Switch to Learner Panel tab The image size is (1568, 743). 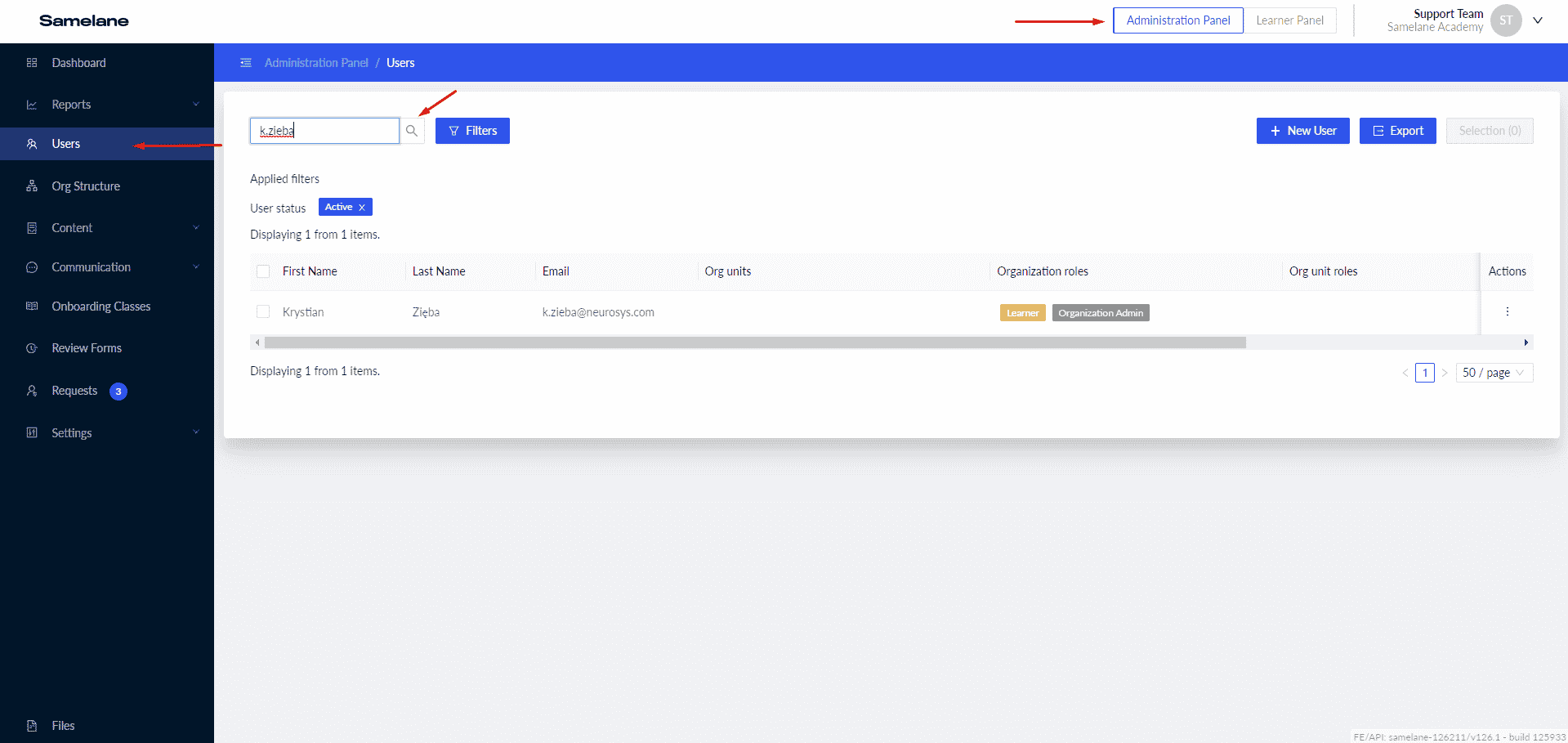click(1290, 20)
